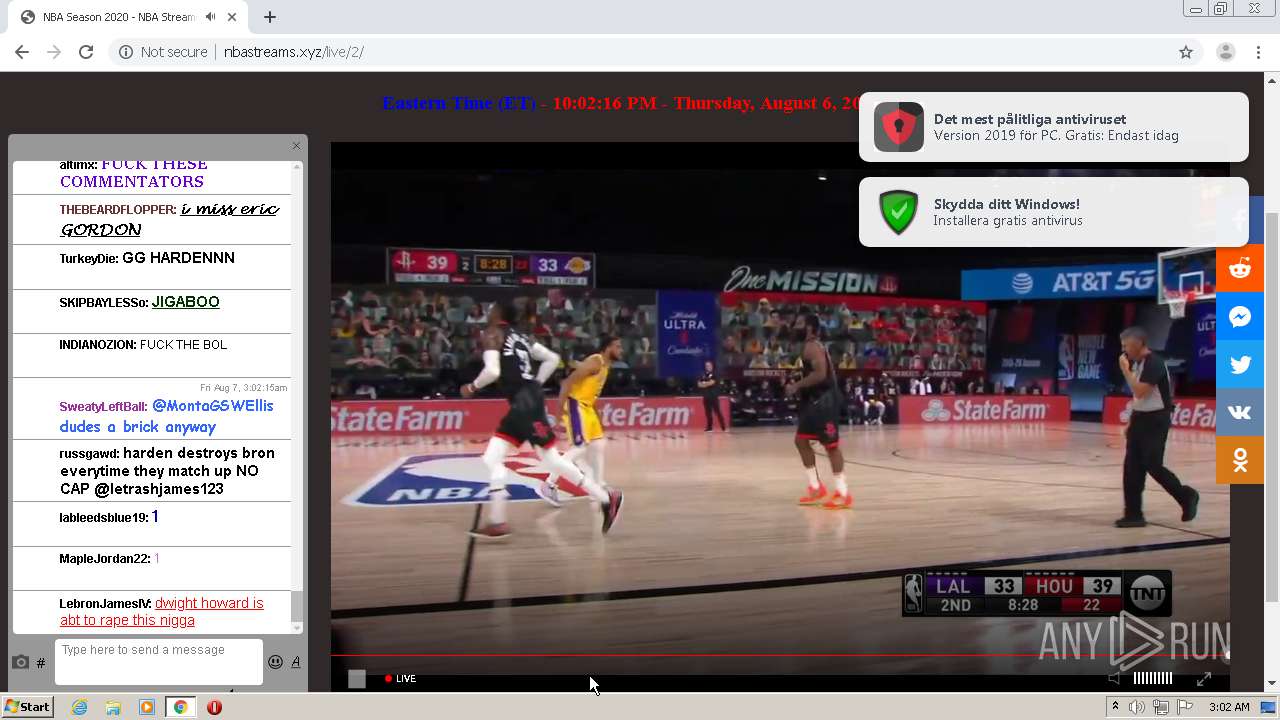Click username THEBEARDFLOPPER in chat
Image resolution: width=1280 pixels, height=720 pixels.
coord(118,210)
